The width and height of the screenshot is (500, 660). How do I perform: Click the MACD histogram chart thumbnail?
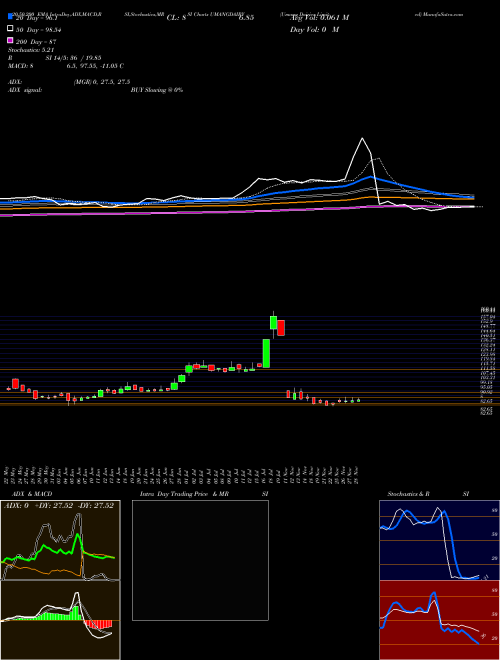click(60, 620)
